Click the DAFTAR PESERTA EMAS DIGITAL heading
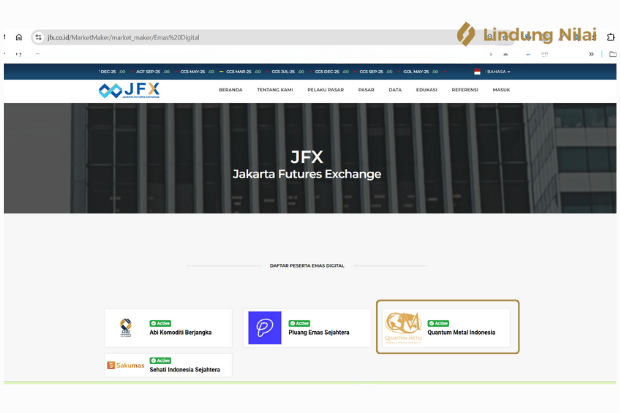 coord(307,266)
